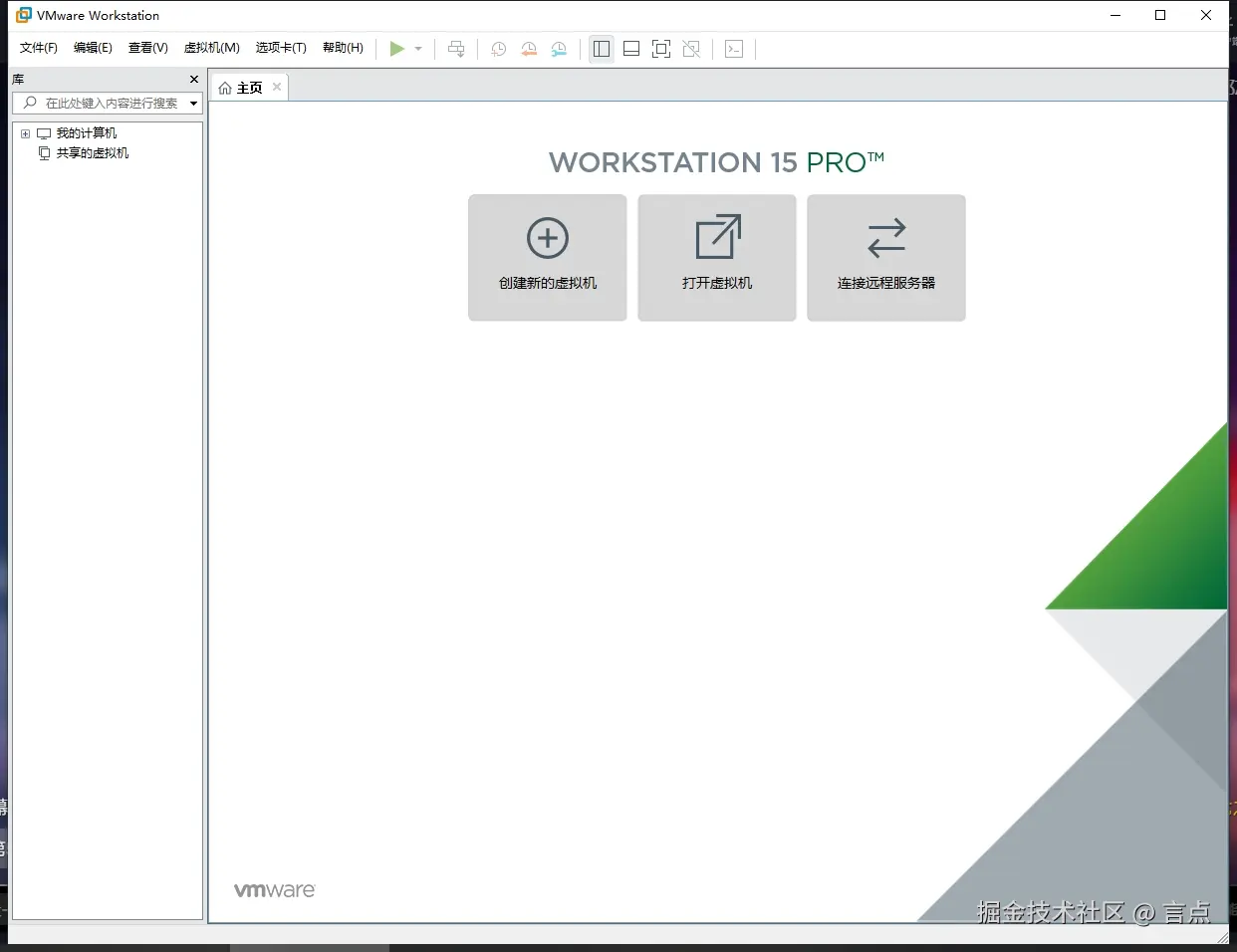
Task: Toggle the library sidebar view icon
Action: pyautogui.click(x=602, y=49)
